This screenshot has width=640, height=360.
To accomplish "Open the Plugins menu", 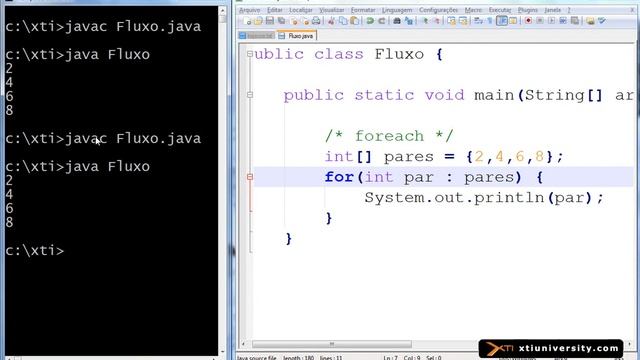I will [x=527, y=10].
